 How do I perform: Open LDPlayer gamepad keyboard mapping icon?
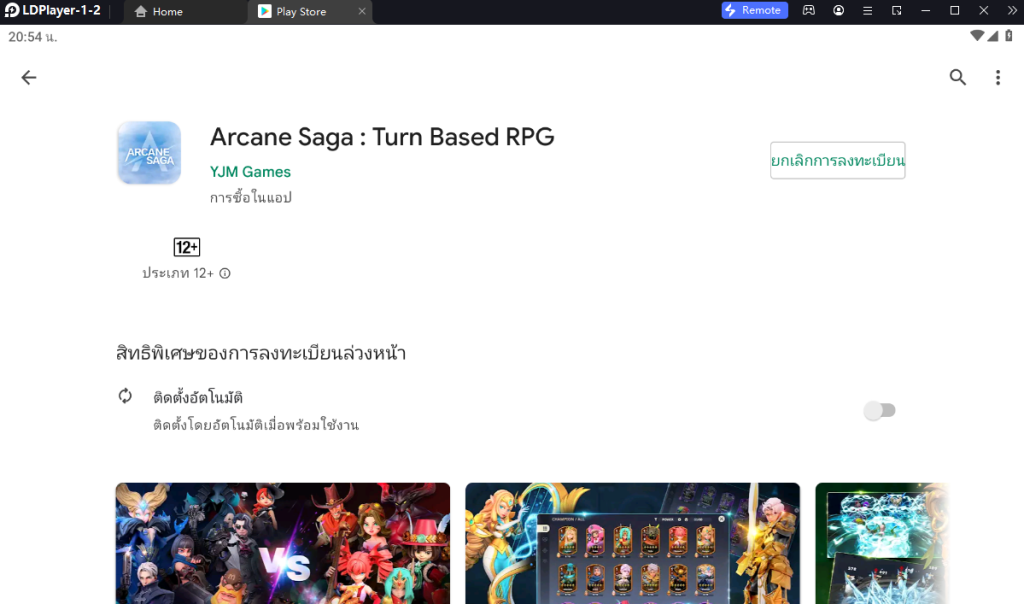click(x=808, y=10)
